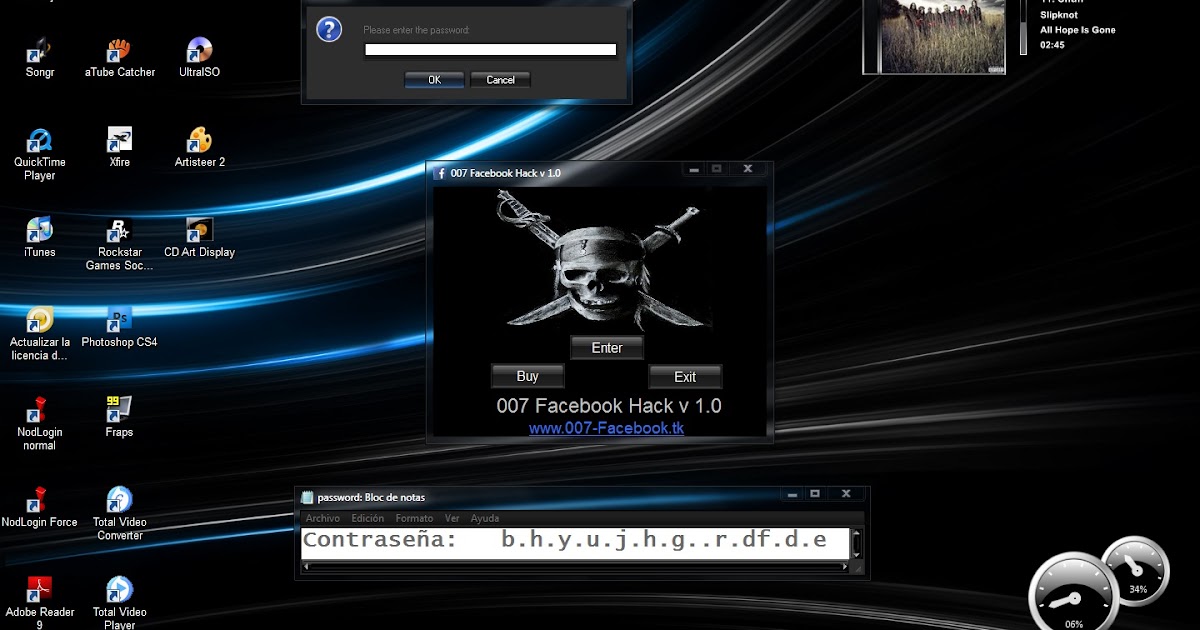
Task: Click the 007 Facebook Hack v 1.0 heading text
Action: 608,406
